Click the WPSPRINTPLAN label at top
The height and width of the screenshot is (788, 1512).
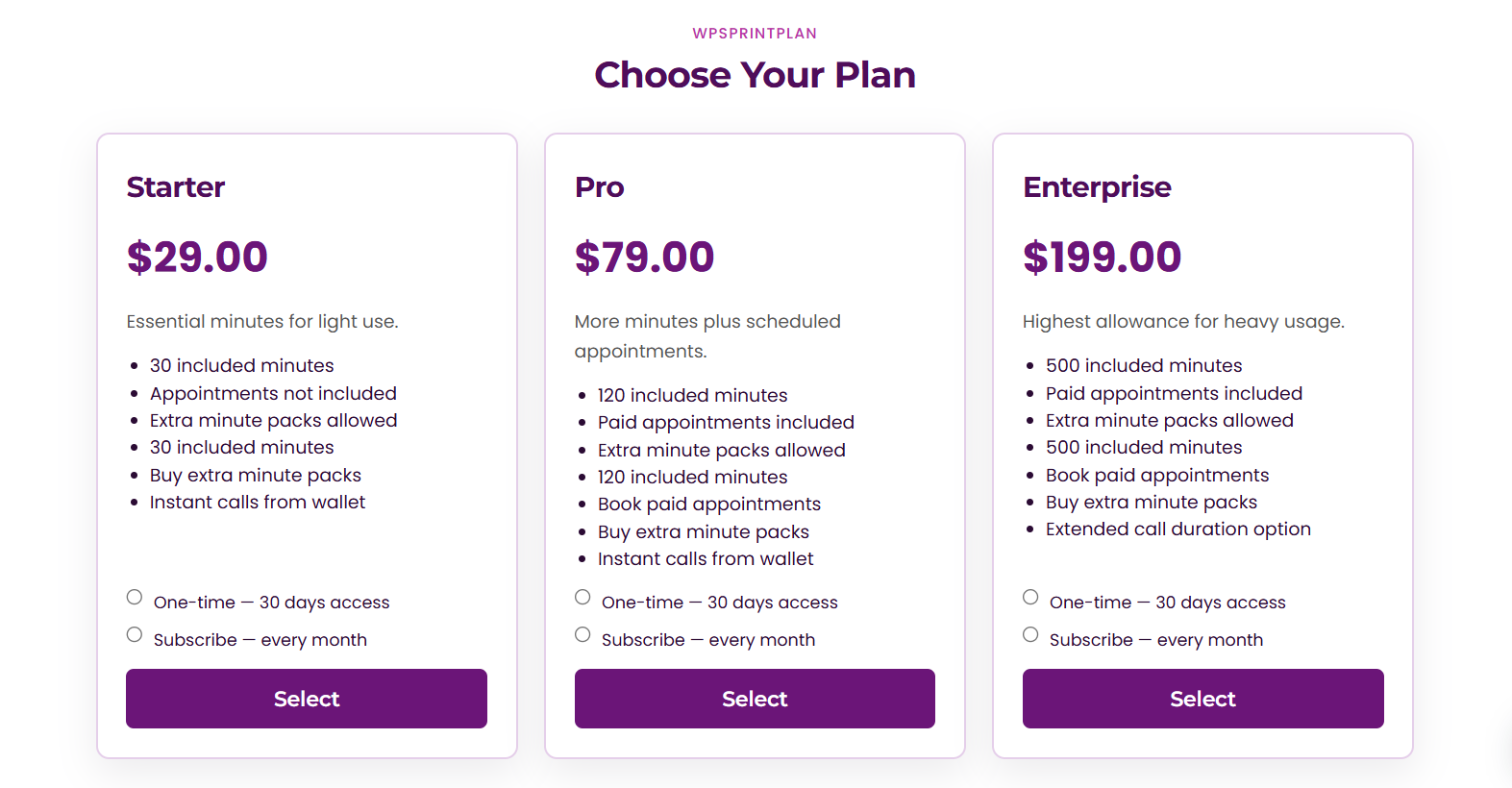tap(755, 34)
